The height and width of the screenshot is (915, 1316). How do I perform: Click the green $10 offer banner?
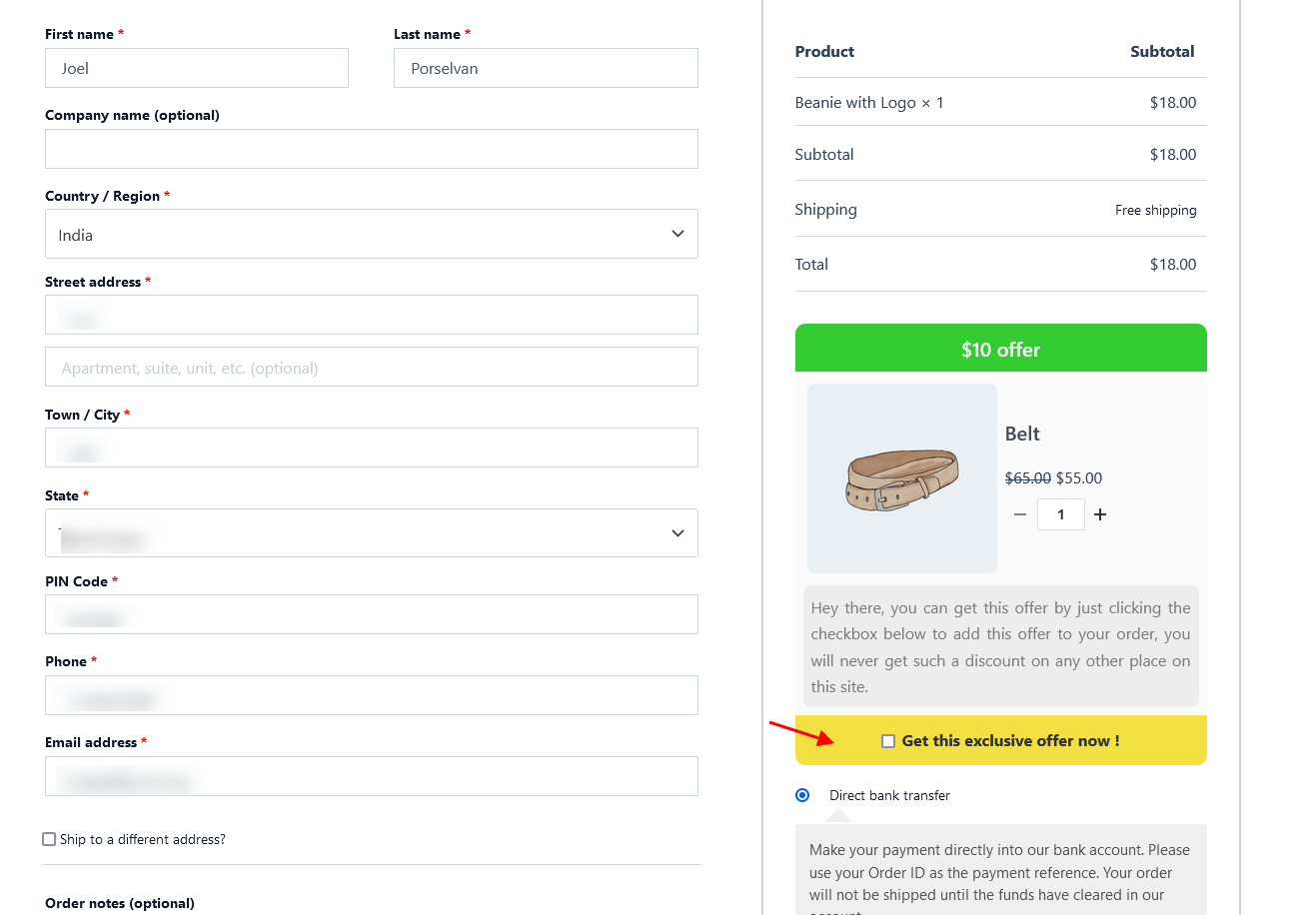[x=1000, y=349]
